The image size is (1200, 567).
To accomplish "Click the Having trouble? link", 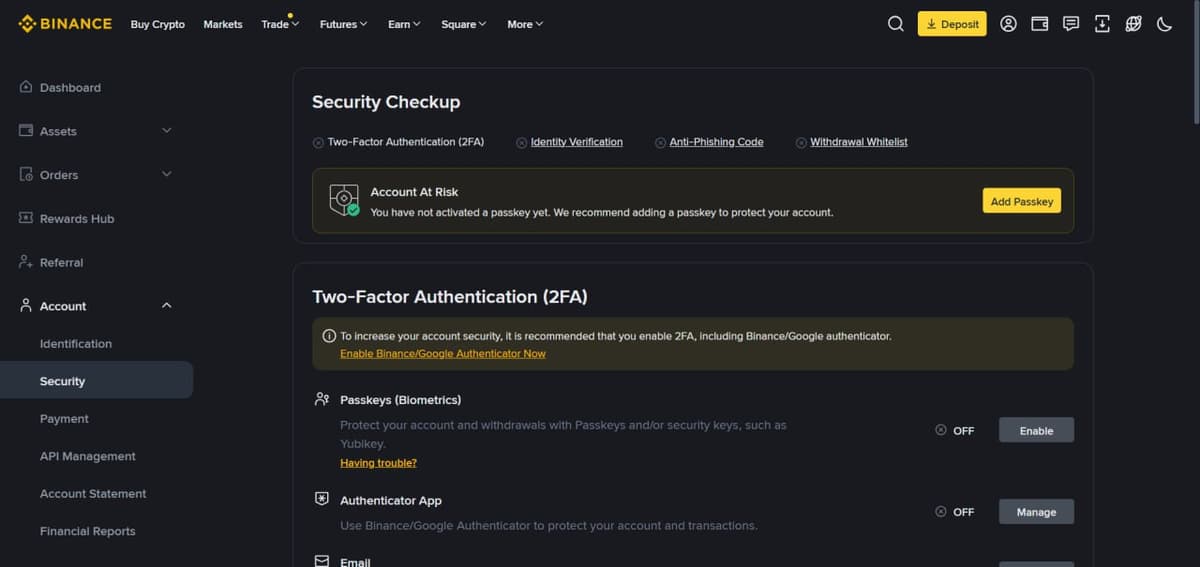I will tap(378, 463).
